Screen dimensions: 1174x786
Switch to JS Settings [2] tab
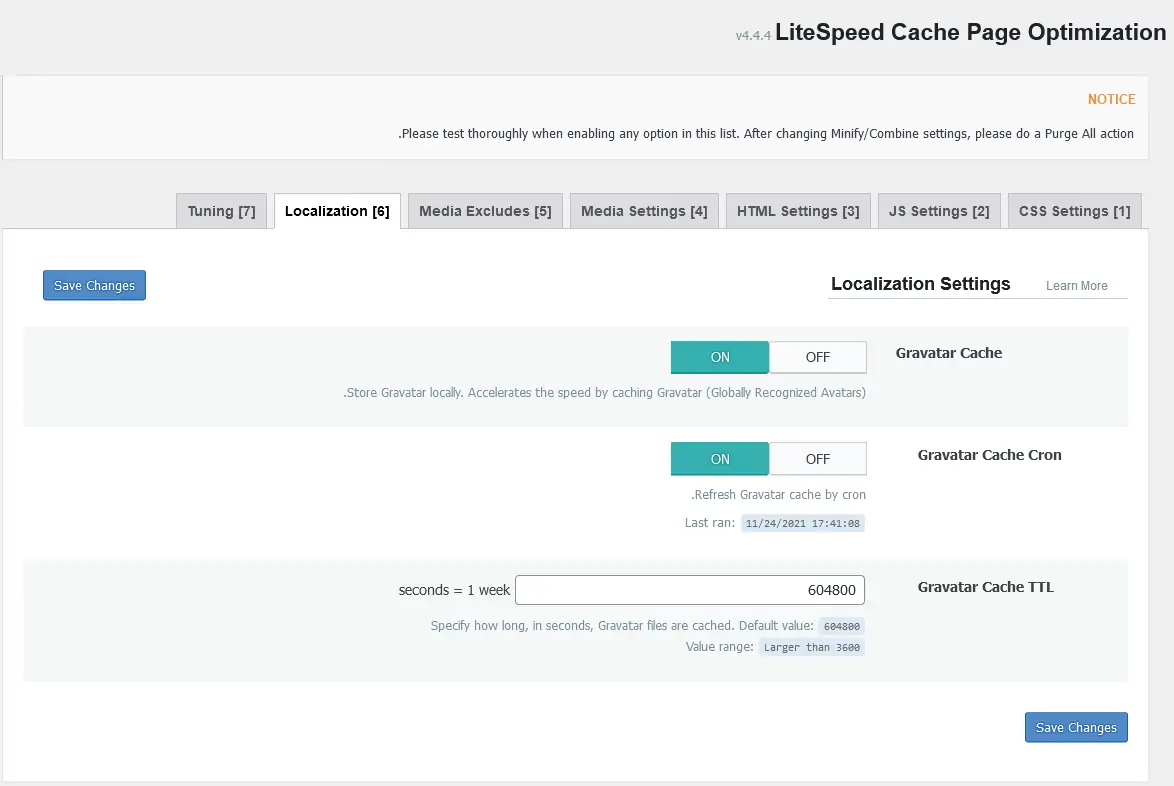[x=939, y=211]
